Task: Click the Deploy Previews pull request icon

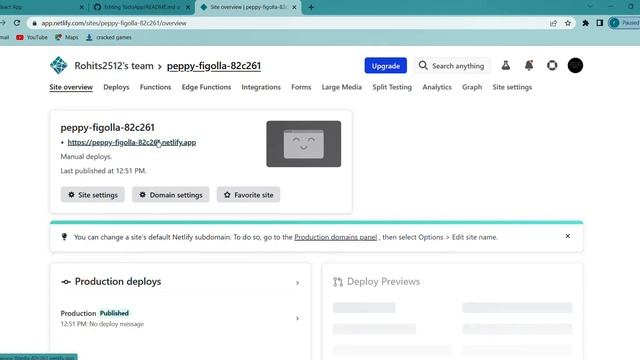Action: click(338, 282)
